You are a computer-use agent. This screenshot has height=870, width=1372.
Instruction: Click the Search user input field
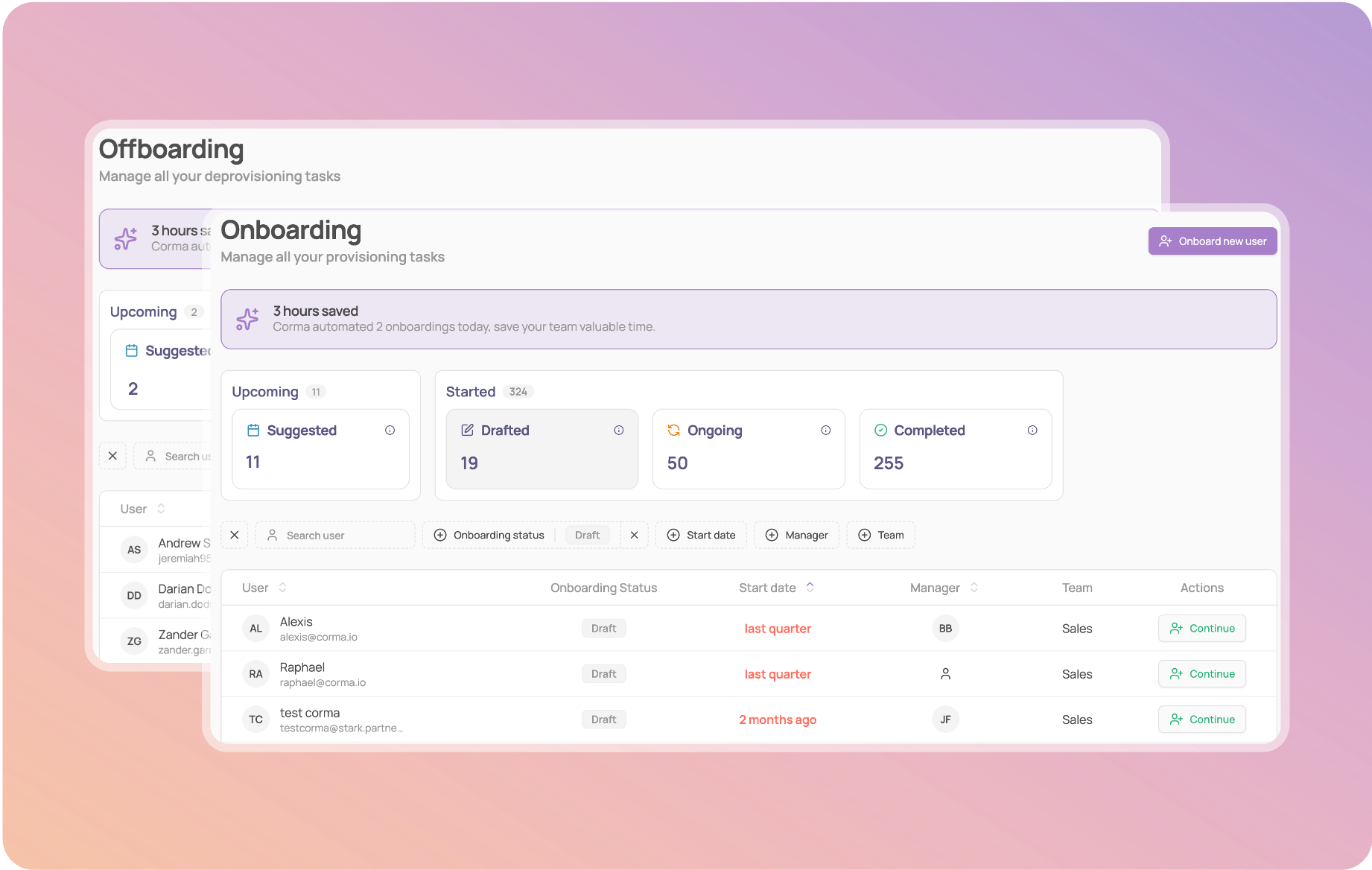(335, 536)
